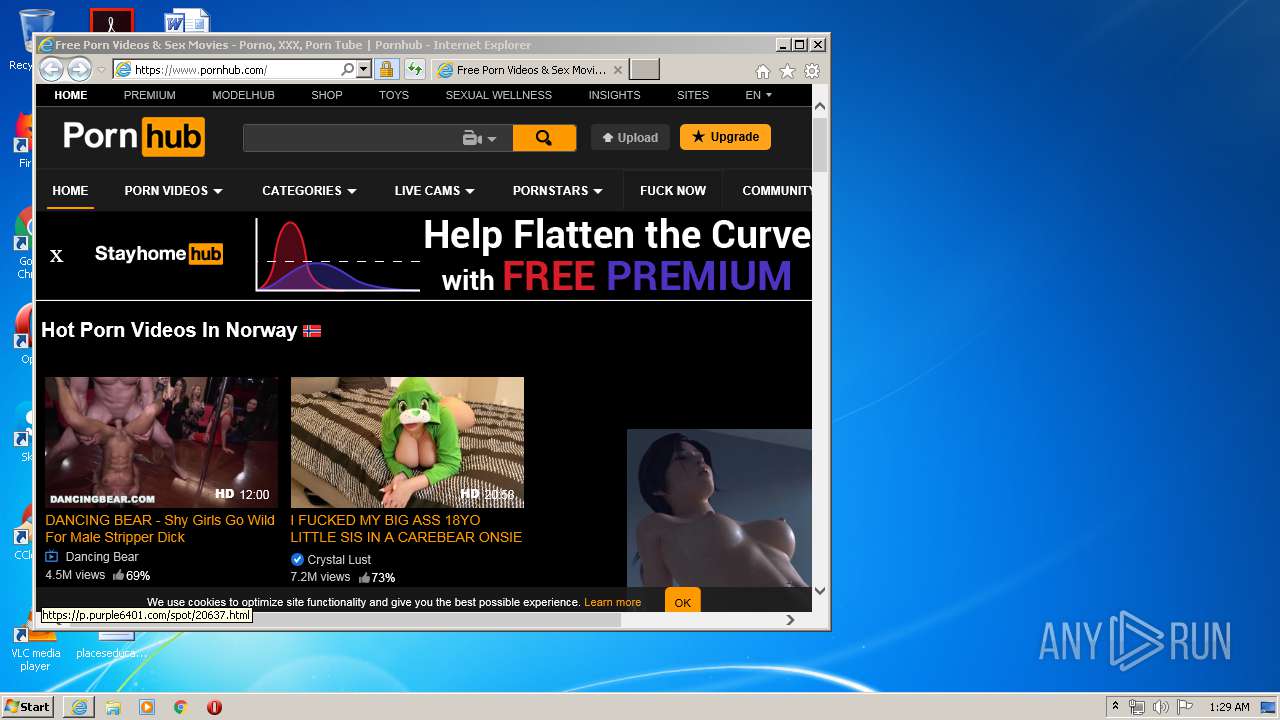Click the IE forward arrow button

pos(79,69)
